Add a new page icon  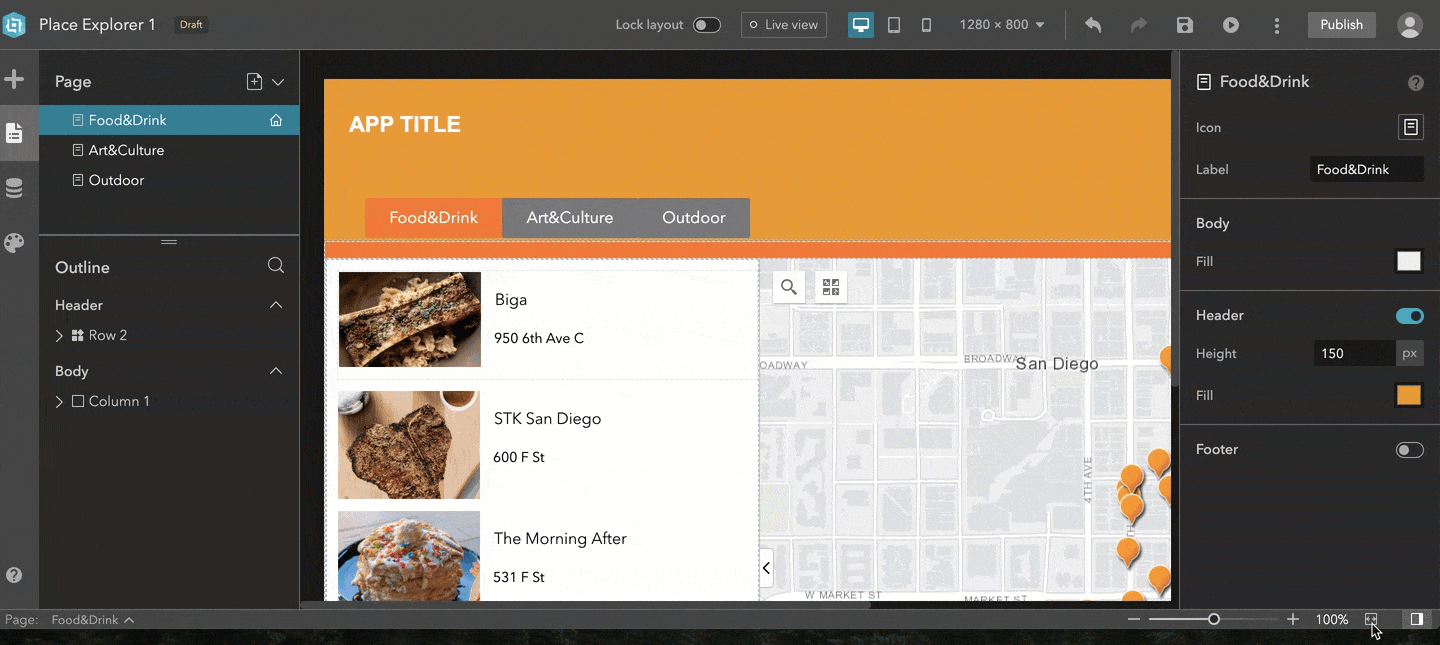pos(254,82)
